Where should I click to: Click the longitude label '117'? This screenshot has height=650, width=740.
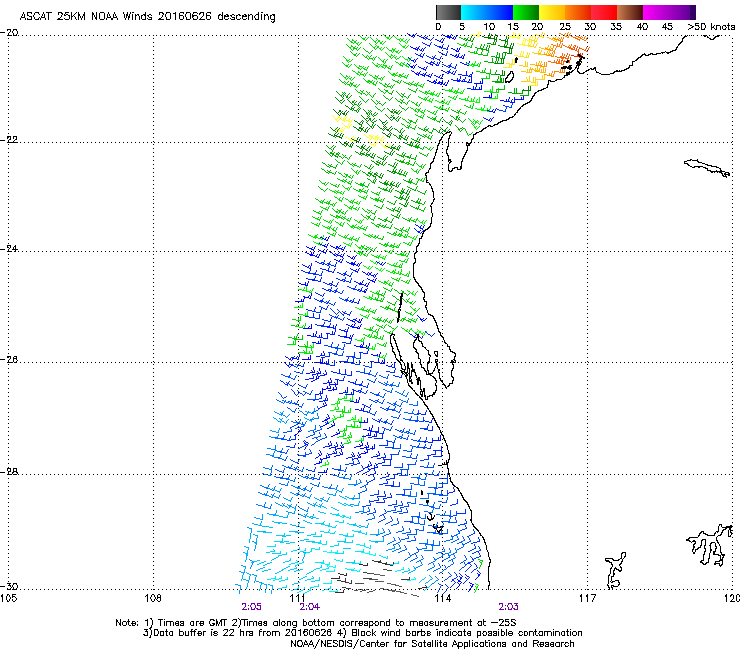coord(588,599)
